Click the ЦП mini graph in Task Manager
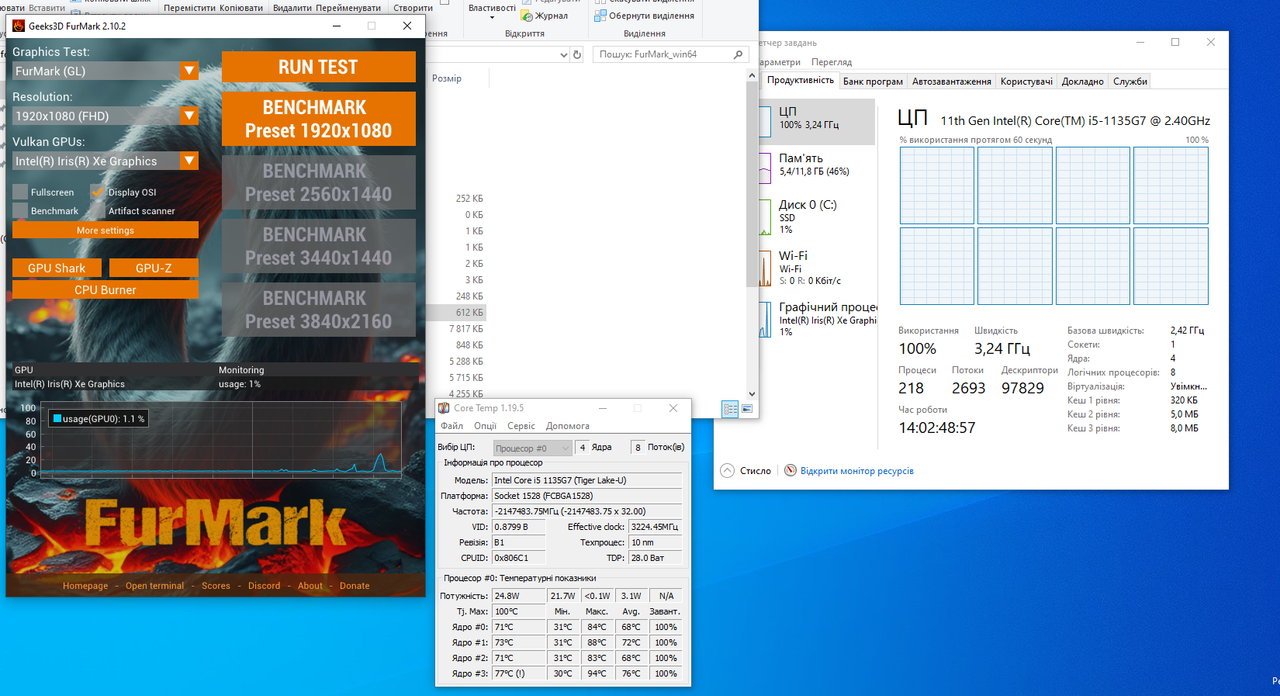Image resolution: width=1280 pixels, height=696 pixels. 765,121
